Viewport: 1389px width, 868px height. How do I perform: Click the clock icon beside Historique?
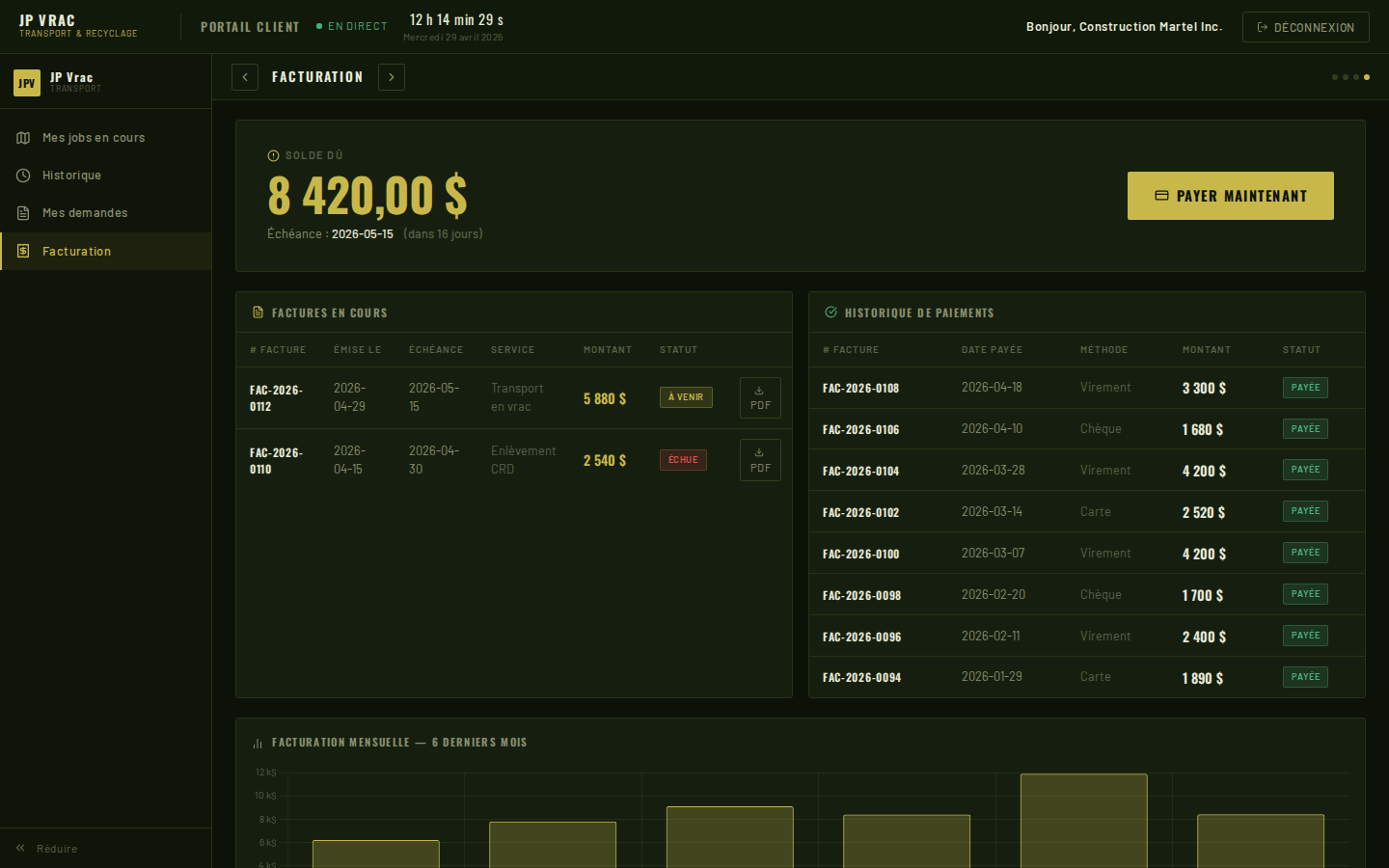(x=23, y=176)
